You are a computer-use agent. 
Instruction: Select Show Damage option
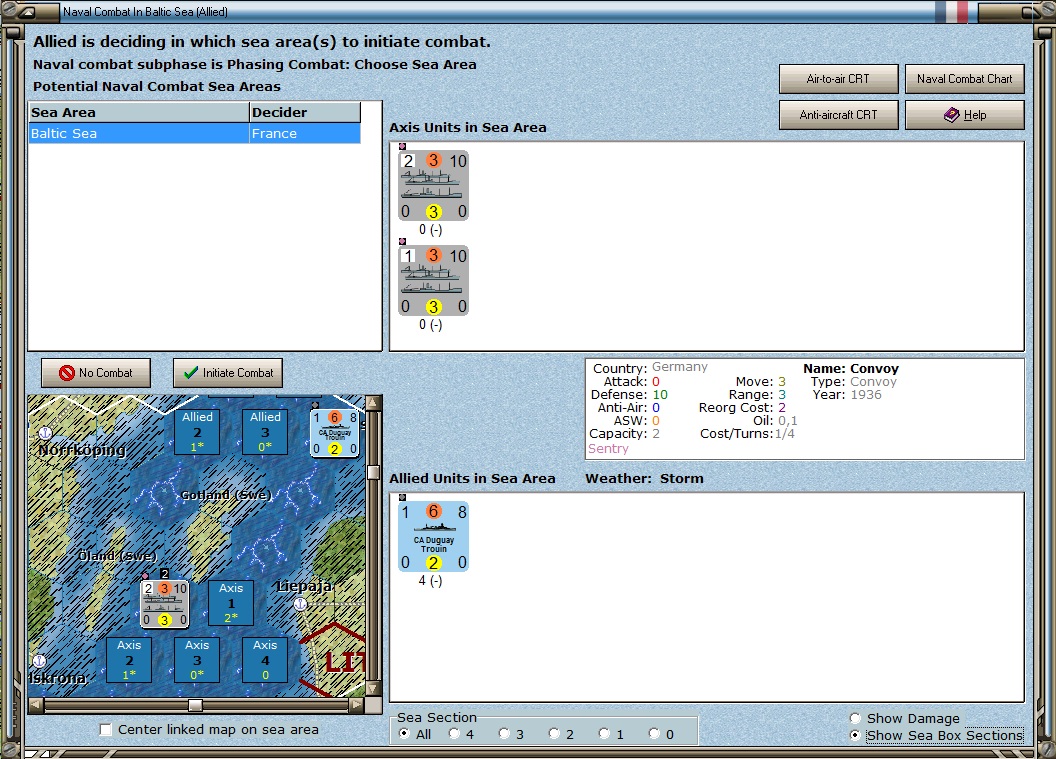tap(855, 719)
